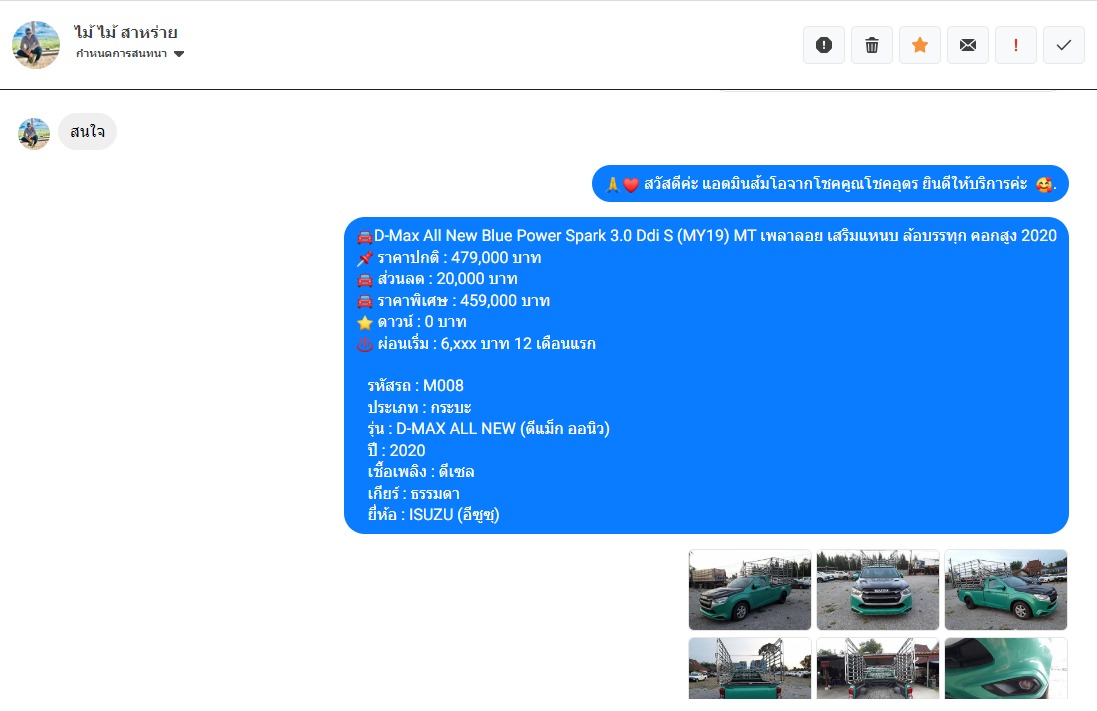This screenshot has height=711, width=1097.
Task: Delete the conversation with the trash icon
Action: [872, 45]
